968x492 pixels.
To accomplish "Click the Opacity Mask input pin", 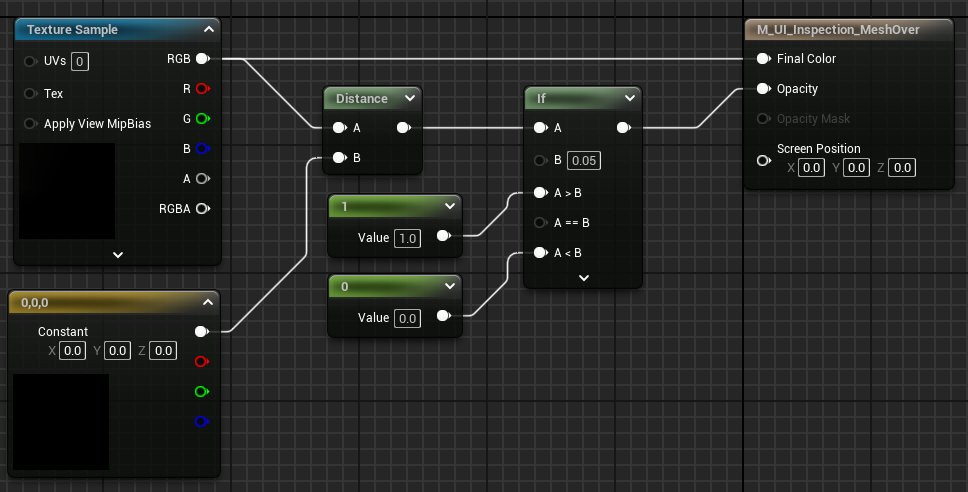I will (764, 119).
